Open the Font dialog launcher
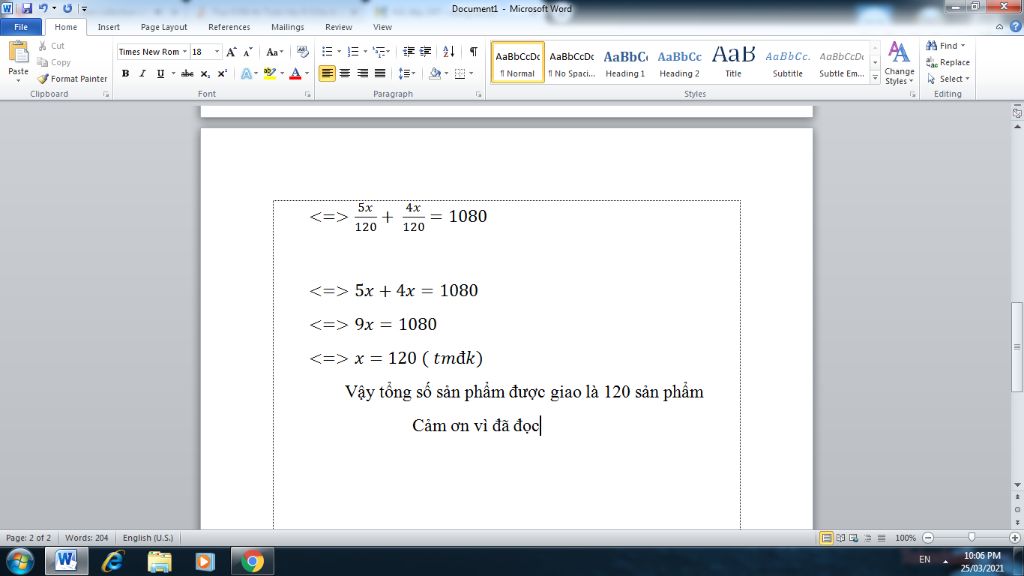Screen dimensions: 1024x576 [308, 94]
